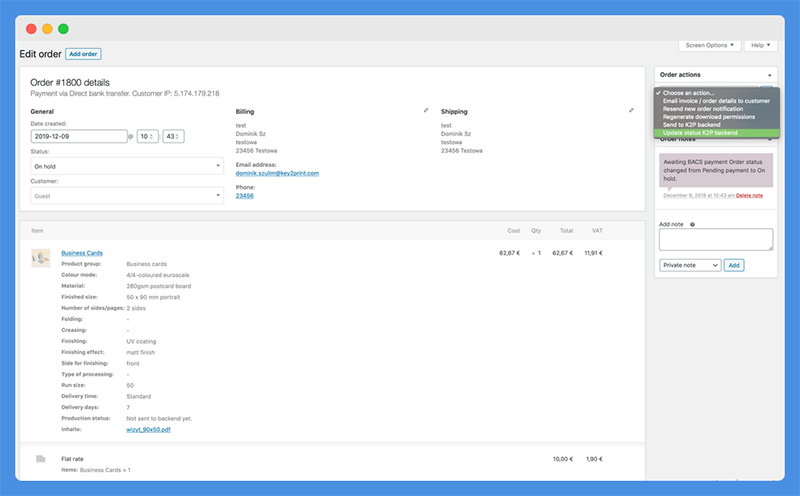
Task: Select Regenerate download permissions
Action: 717,117
